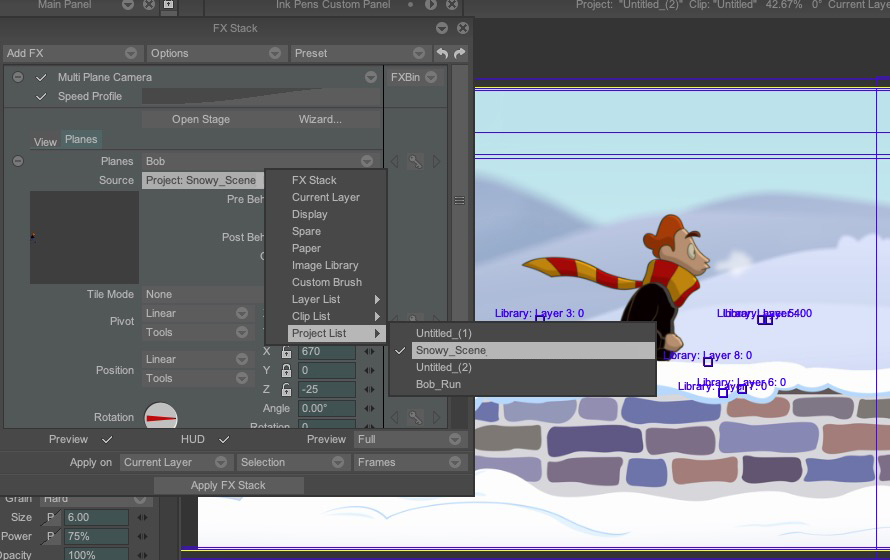
Task: Click the mini-slider arrows beside Z value
Action: click(370, 390)
